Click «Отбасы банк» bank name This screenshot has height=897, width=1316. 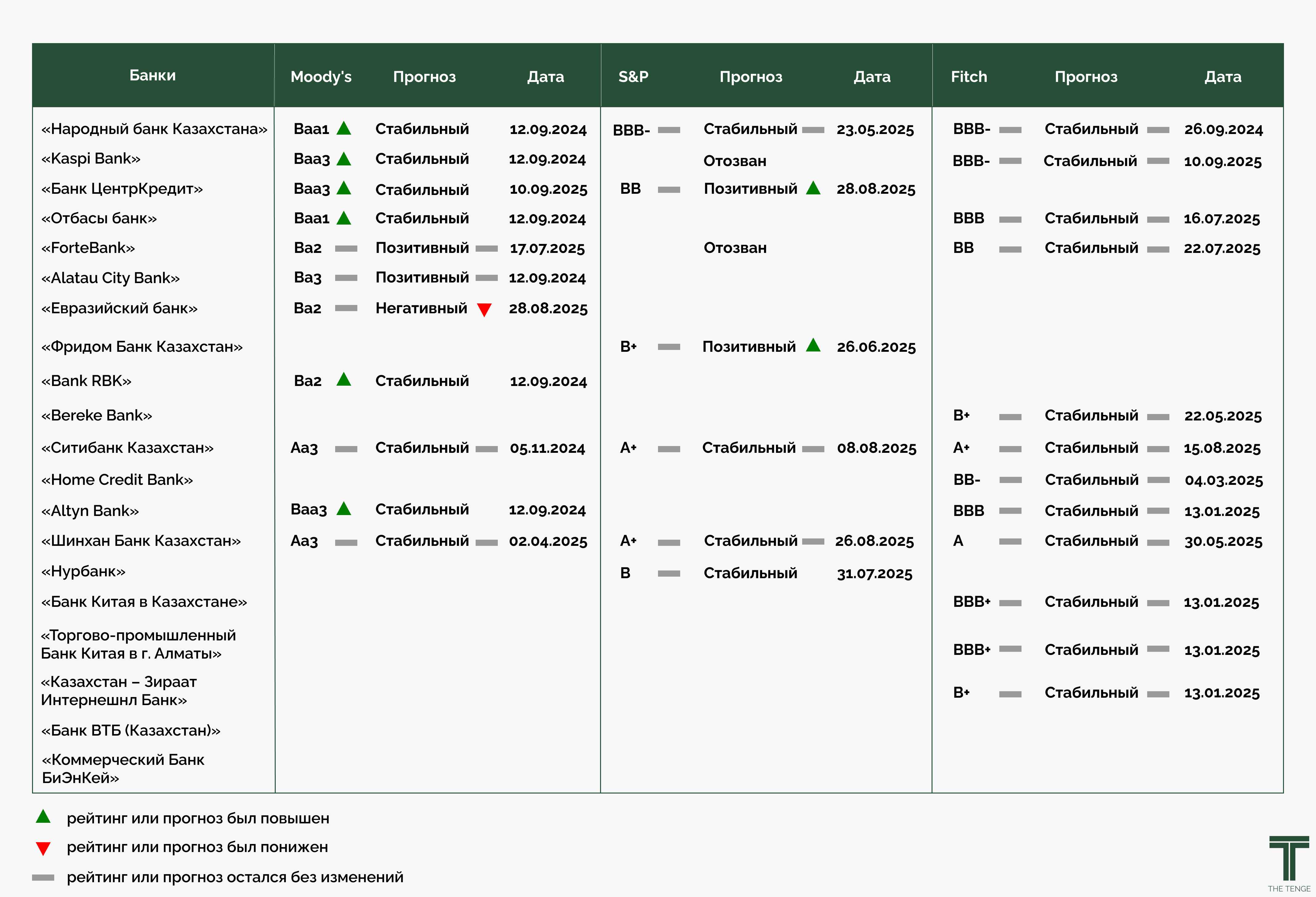pos(99,218)
